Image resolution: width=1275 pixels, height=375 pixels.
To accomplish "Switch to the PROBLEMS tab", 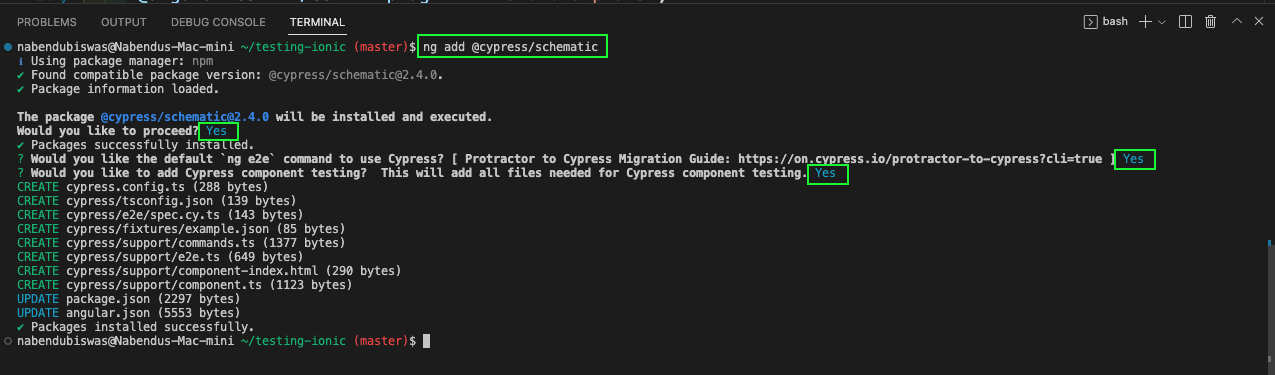I will (x=48, y=22).
